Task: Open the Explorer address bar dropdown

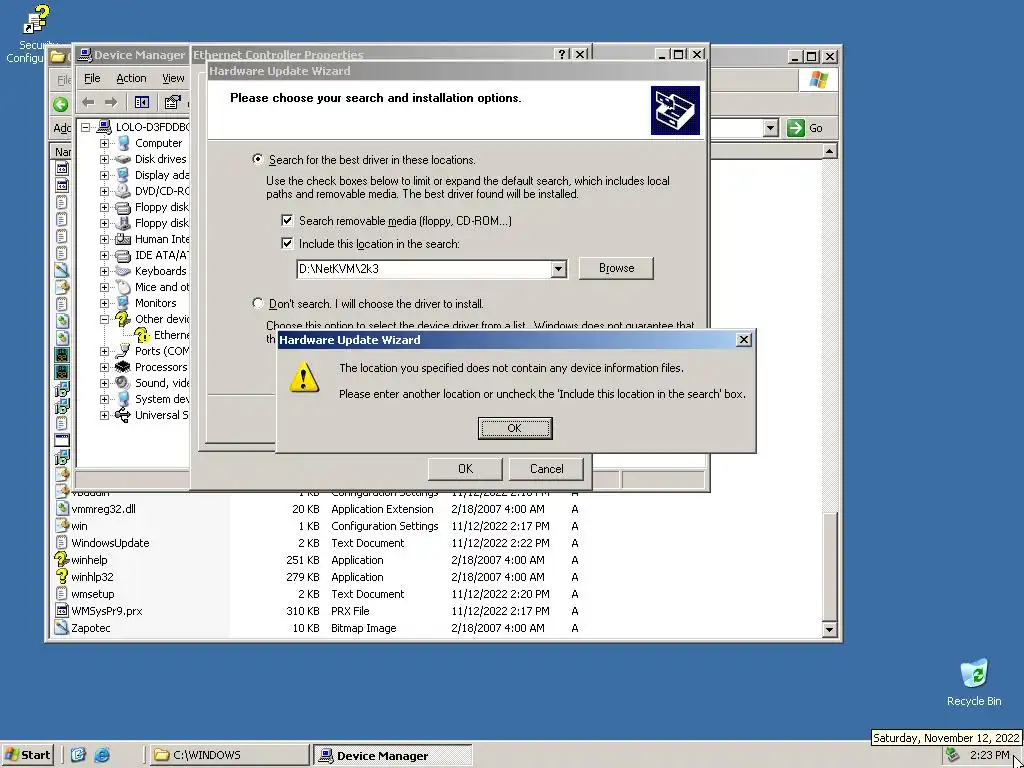Action: (771, 128)
